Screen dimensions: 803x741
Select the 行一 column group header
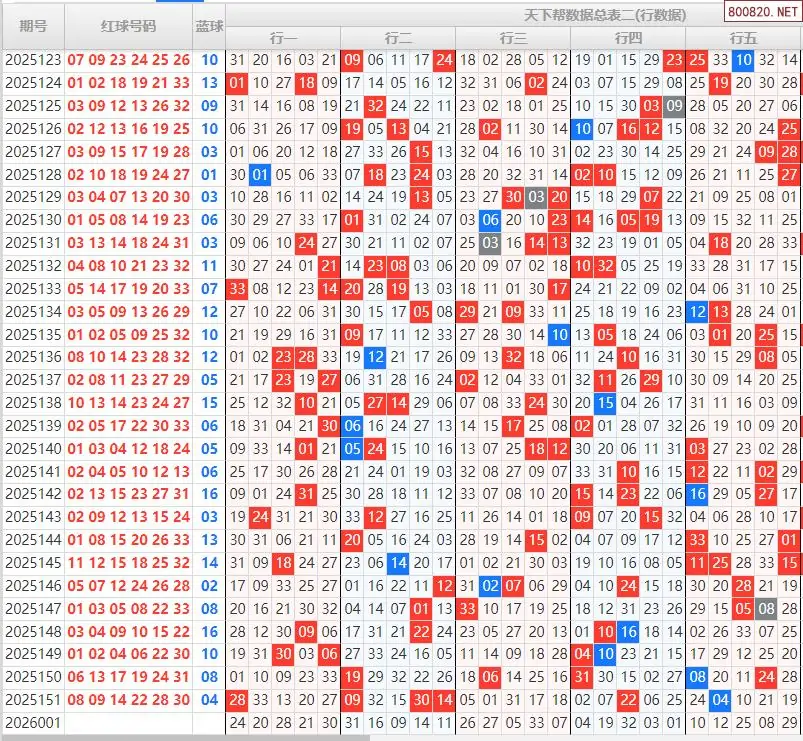[x=283, y=38]
